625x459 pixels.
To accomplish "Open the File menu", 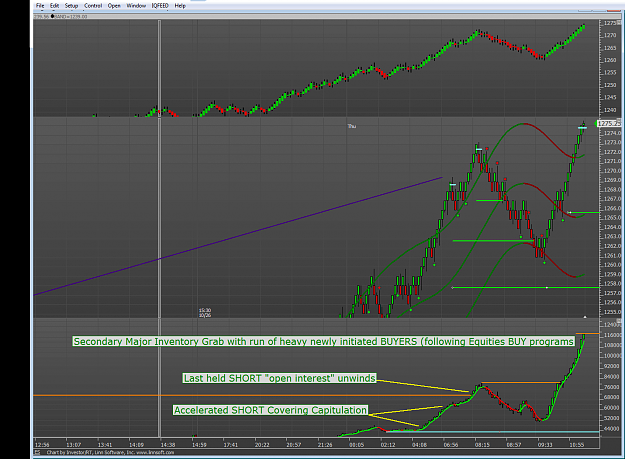I will 40,6.
